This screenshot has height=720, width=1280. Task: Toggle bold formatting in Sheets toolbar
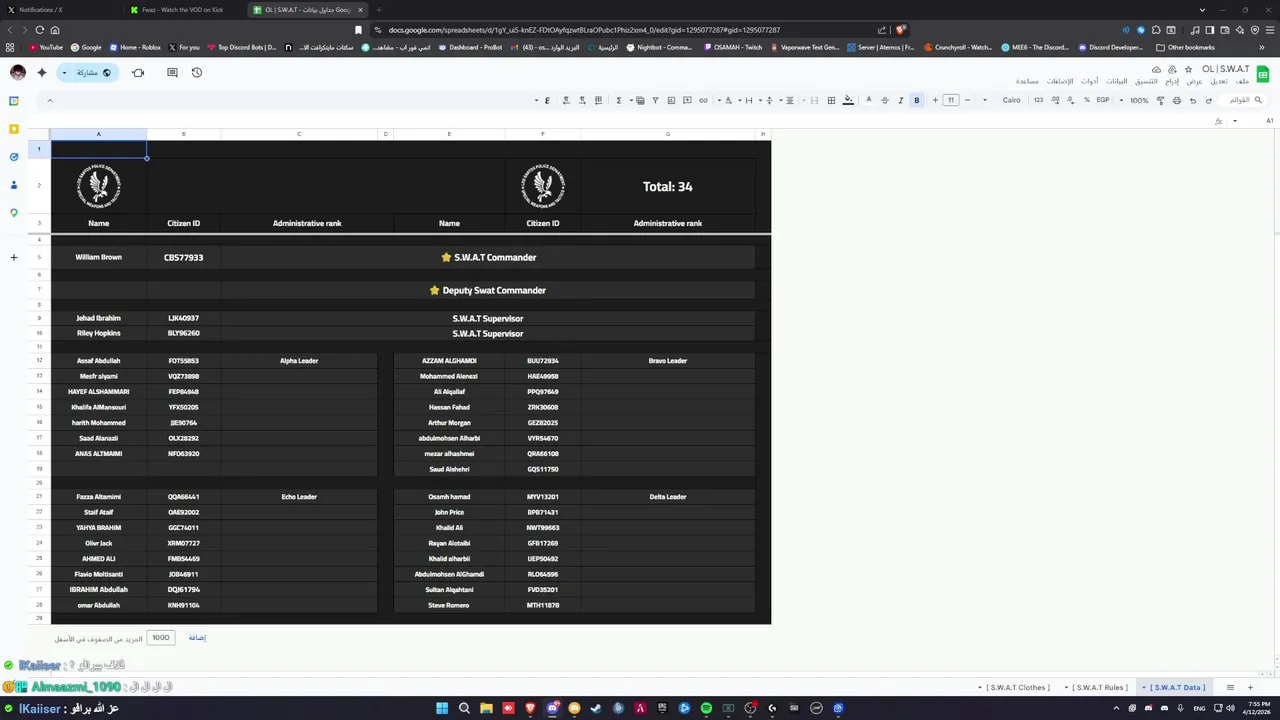917,100
